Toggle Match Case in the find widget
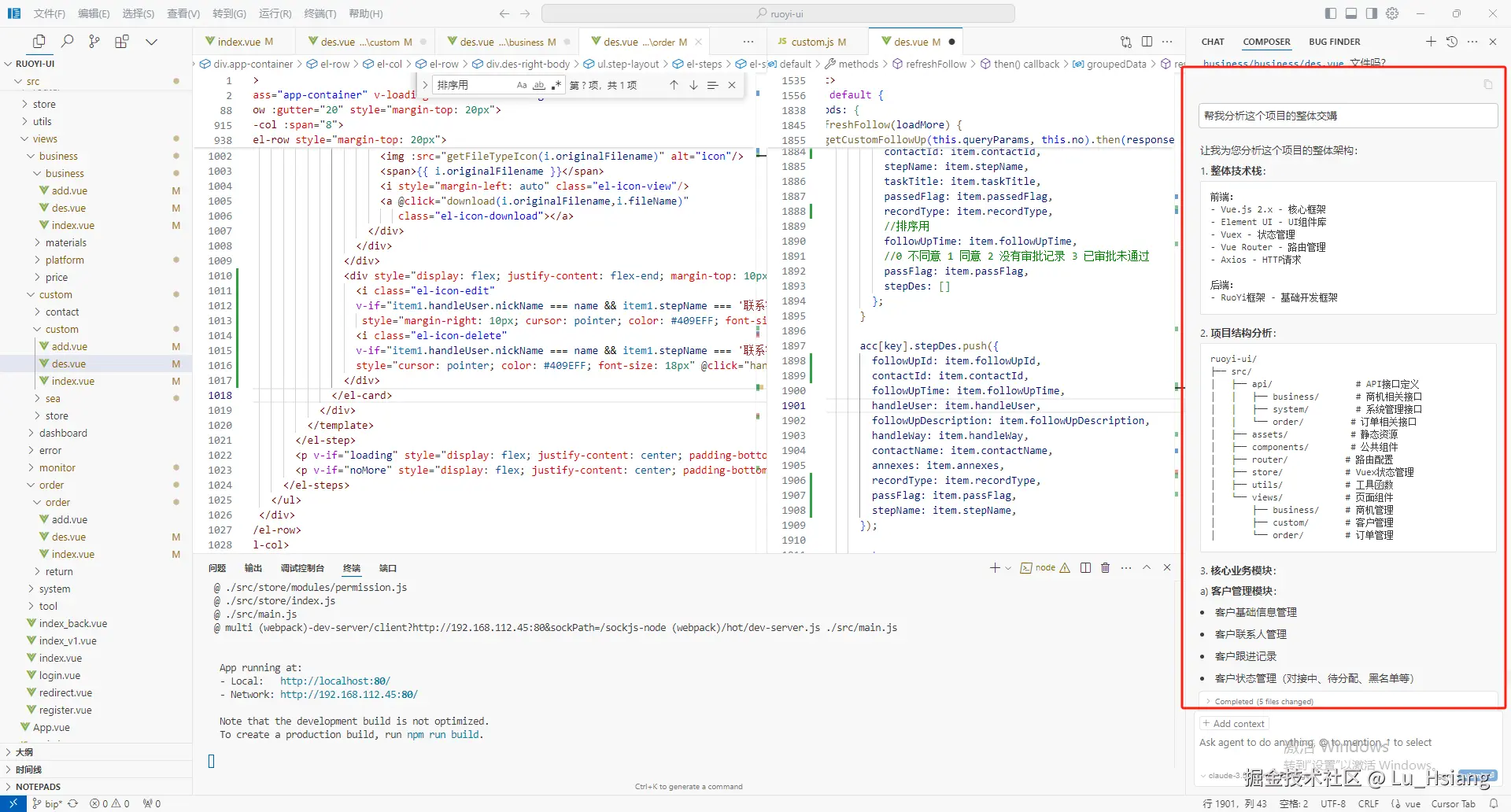Viewport: 1511px width, 812px height. [x=522, y=85]
